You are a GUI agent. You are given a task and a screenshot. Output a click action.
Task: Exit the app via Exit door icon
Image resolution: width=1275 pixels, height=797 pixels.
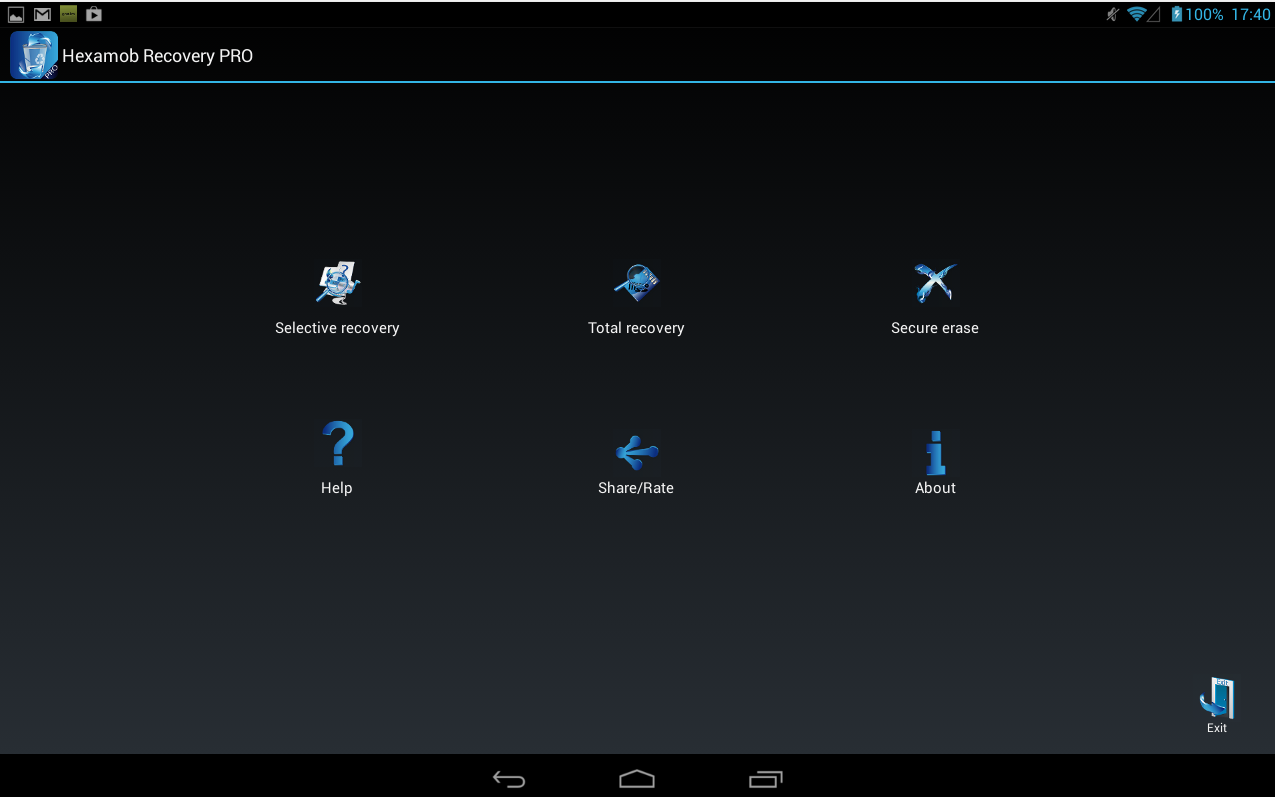pyautogui.click(x=1217, y=698)
